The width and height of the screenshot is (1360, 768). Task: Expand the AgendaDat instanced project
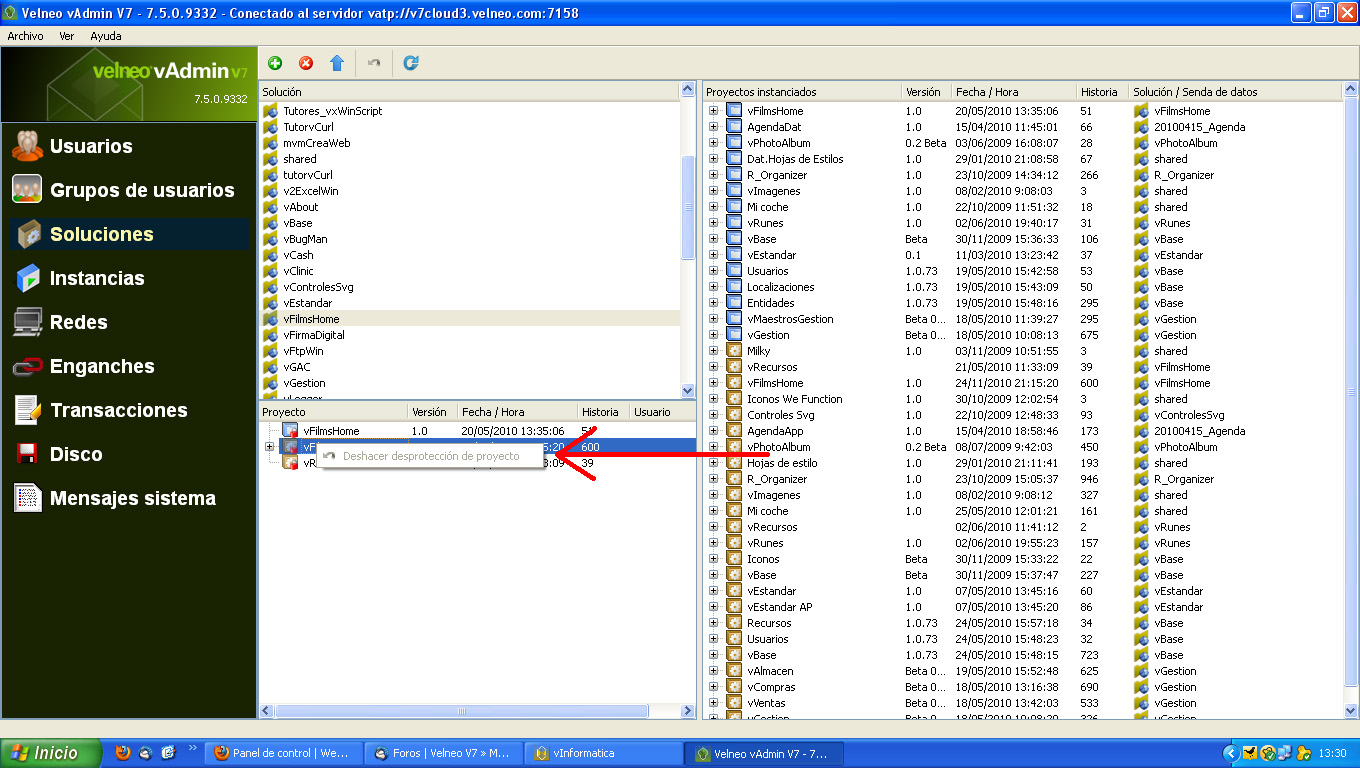714,127
